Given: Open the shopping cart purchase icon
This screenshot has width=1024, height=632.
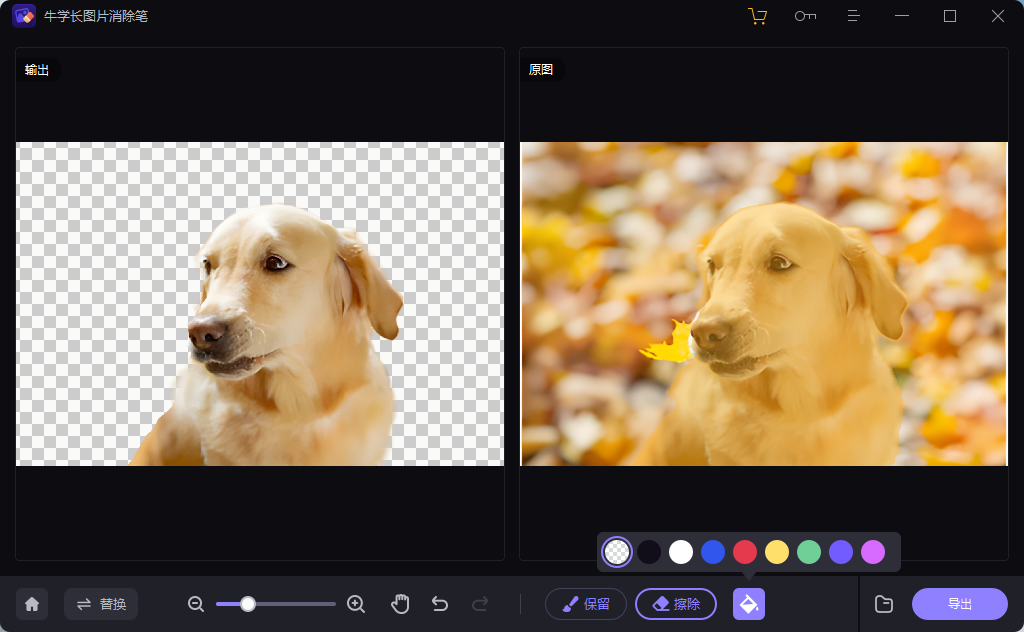Looking at the screenshot, I should click(x=757, y=16).
